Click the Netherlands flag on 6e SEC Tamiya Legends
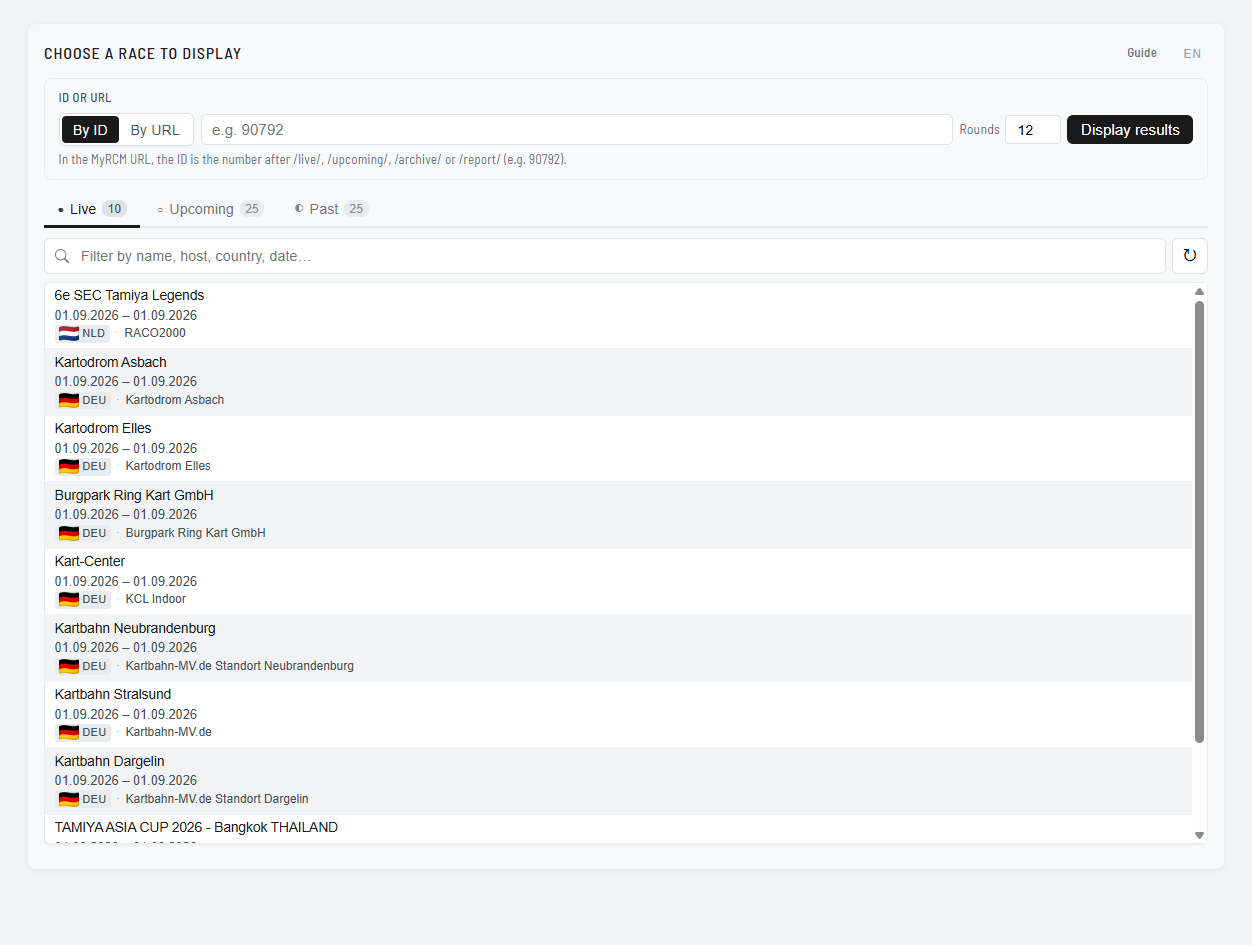The width and height of the screenshot is (1252, 945). click(x=69, y=333)
